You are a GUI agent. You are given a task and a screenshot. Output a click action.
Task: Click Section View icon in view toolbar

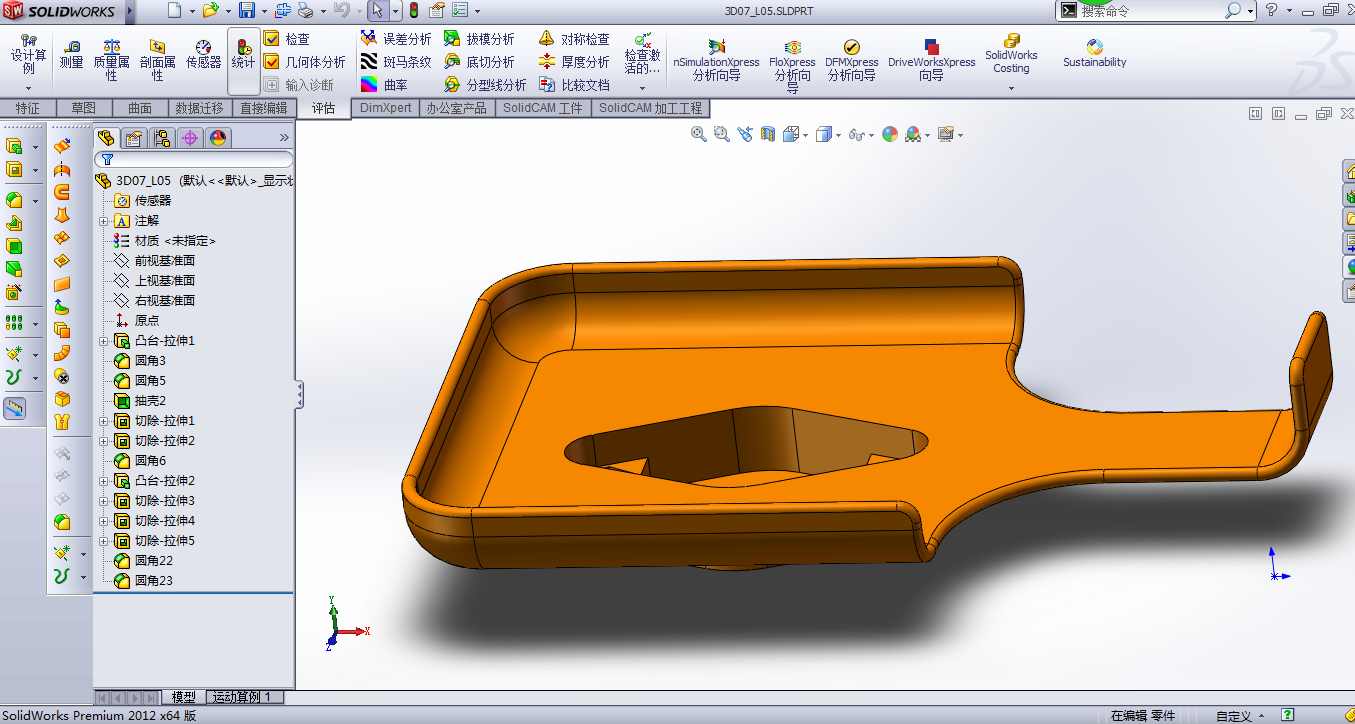768,134
